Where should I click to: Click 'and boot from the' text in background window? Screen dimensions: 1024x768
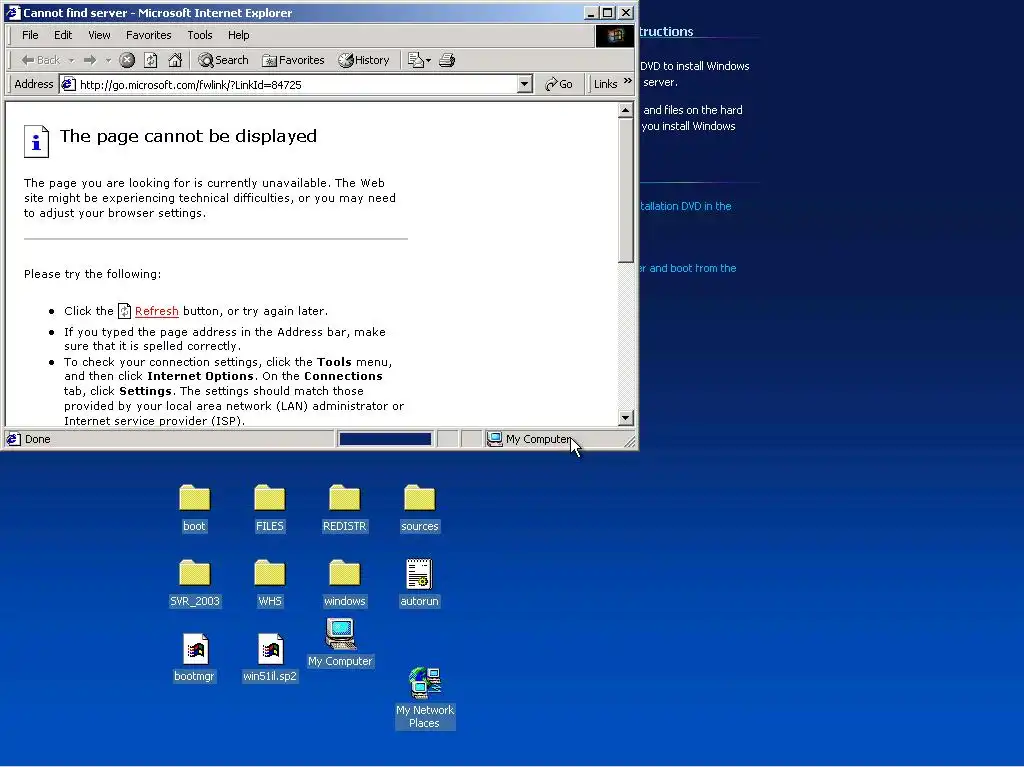[692, 268]
